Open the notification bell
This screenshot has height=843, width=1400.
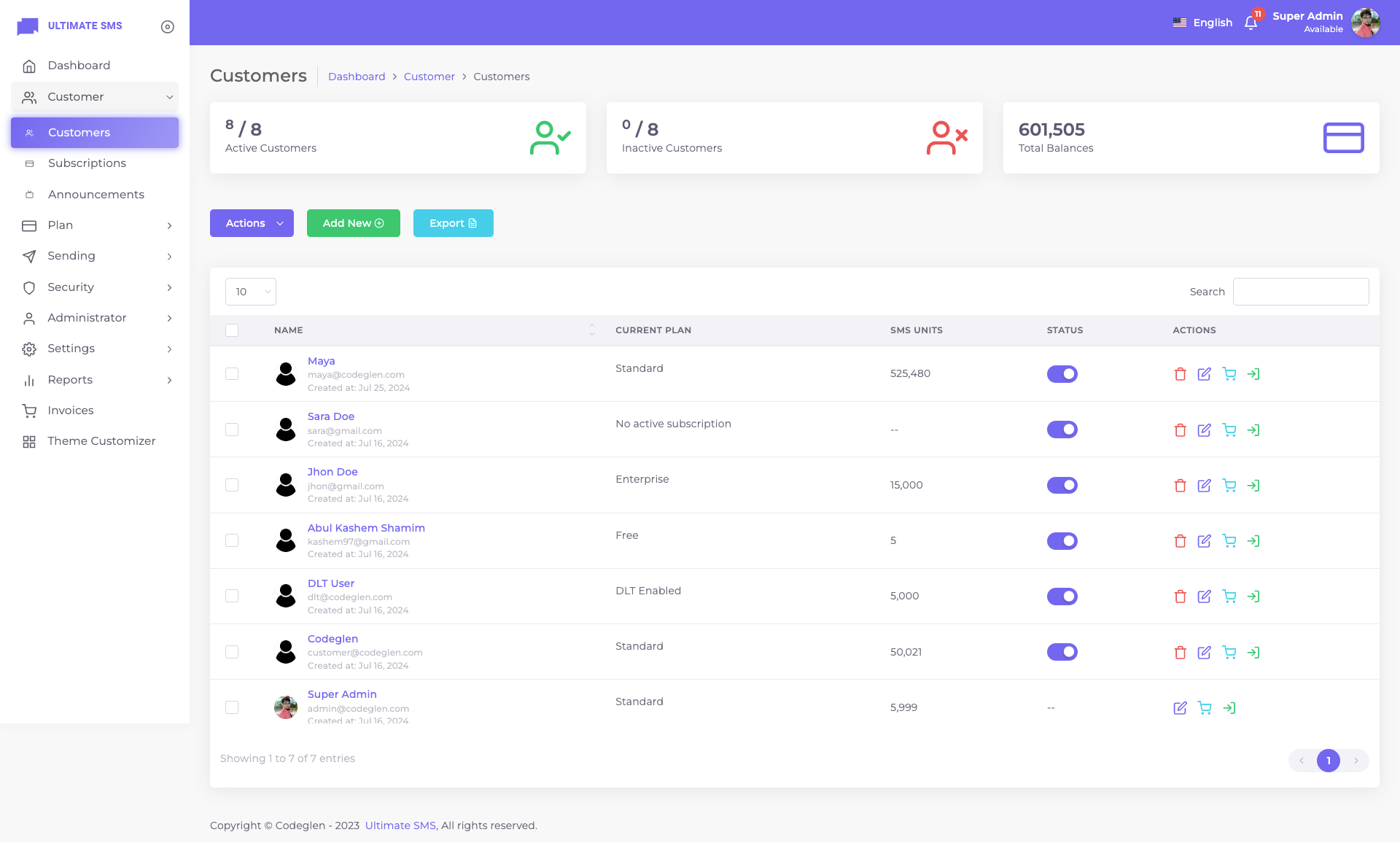click(1251, 23)
